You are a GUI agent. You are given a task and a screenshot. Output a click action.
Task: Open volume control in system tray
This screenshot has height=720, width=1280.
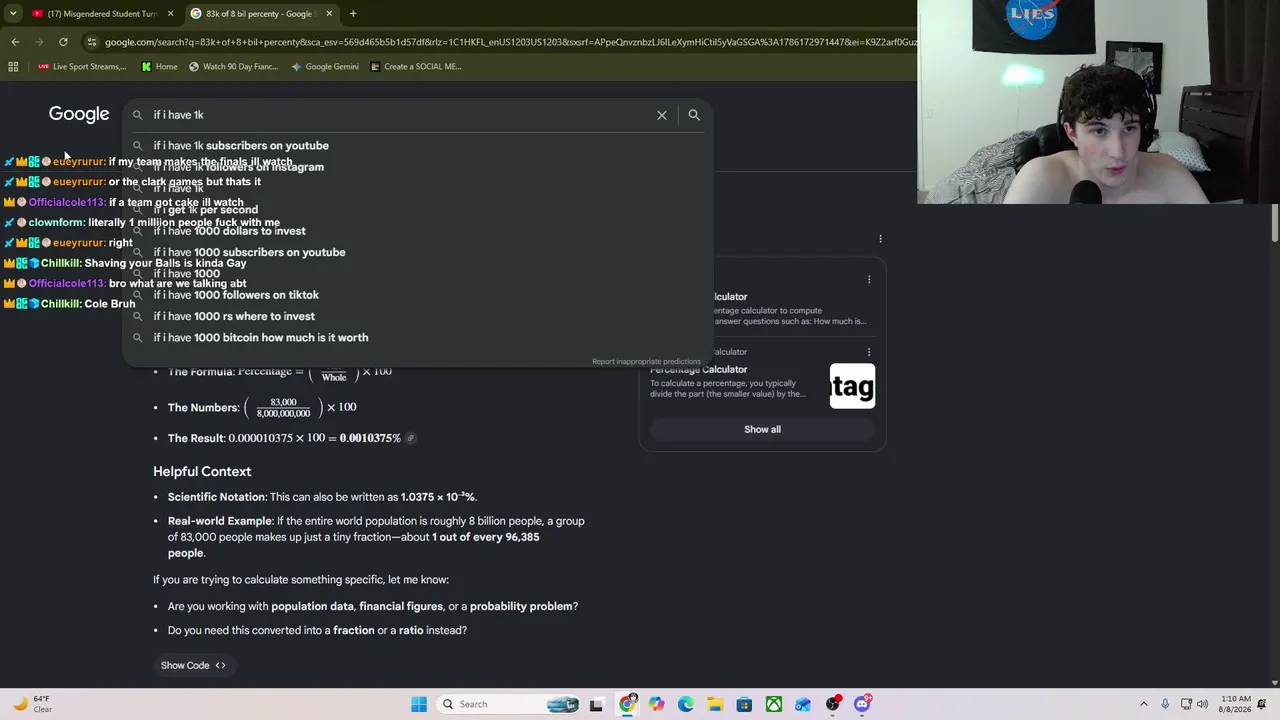pos(1203,704)
